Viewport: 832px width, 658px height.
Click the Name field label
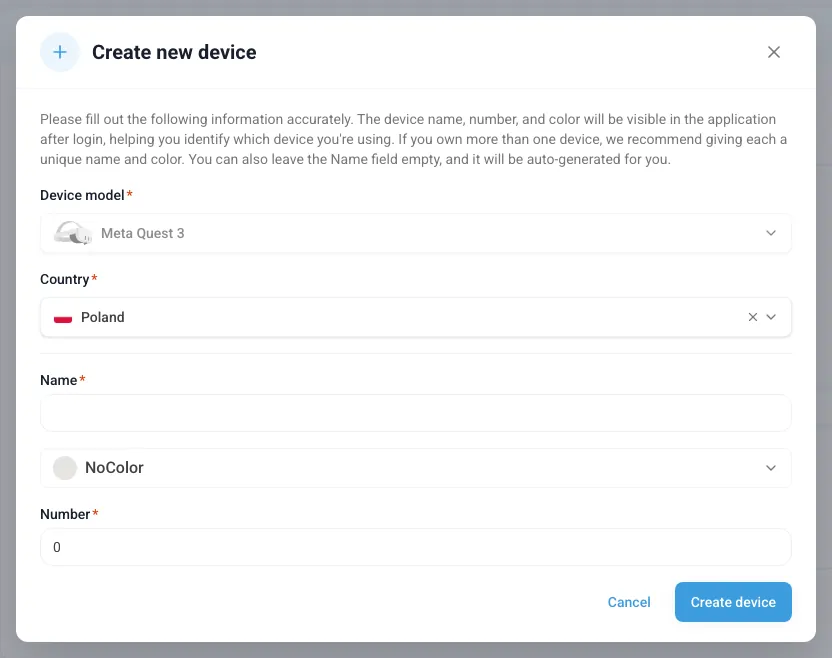click(59, 380)
